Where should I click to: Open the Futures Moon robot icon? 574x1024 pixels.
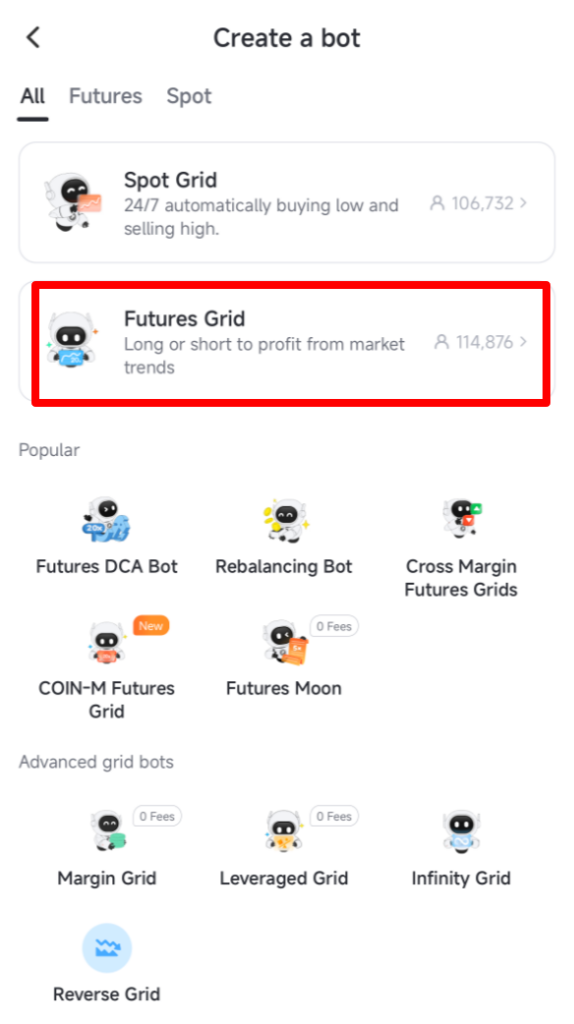tap(284, 643)
